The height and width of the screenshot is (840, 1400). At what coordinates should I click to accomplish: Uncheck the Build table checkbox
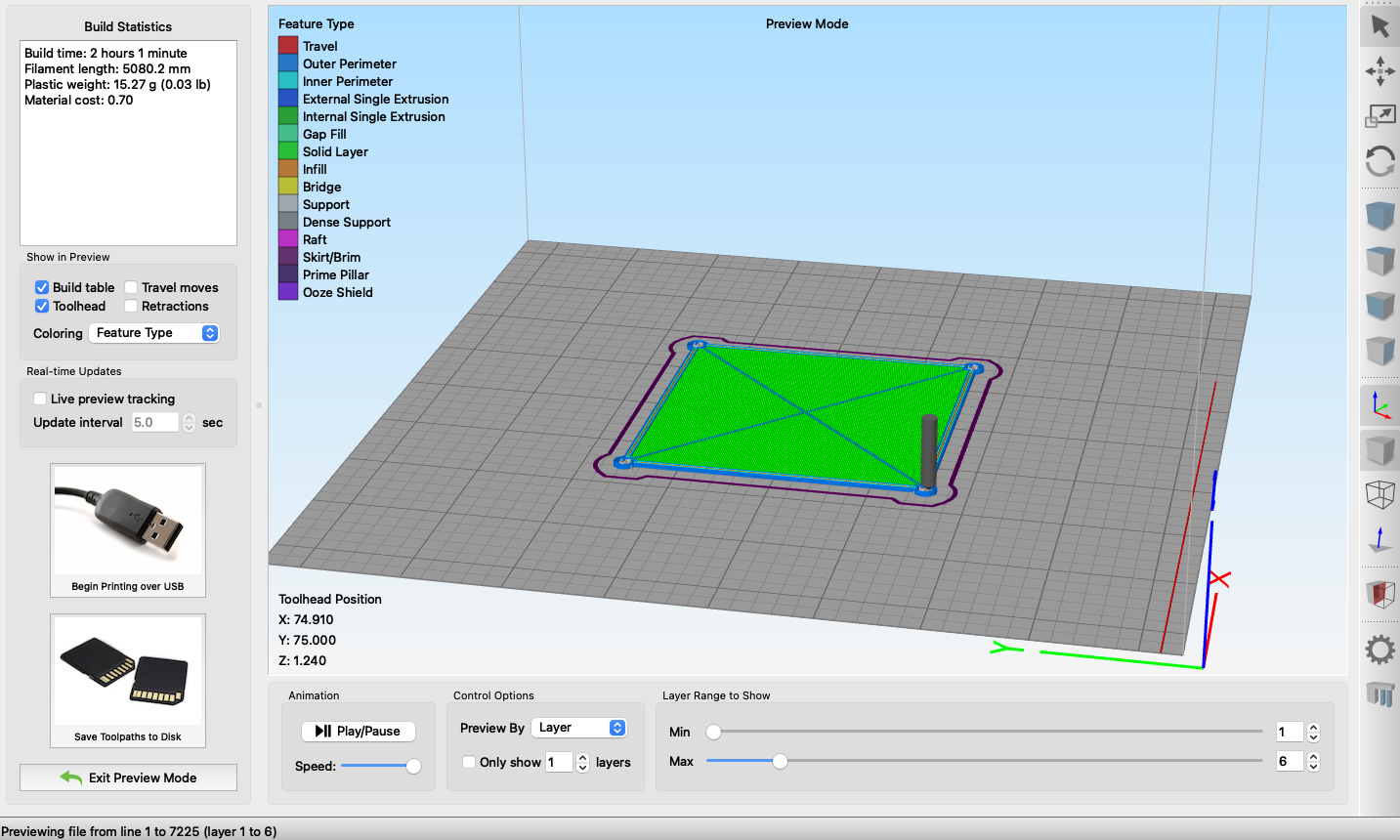click(42, 287)
